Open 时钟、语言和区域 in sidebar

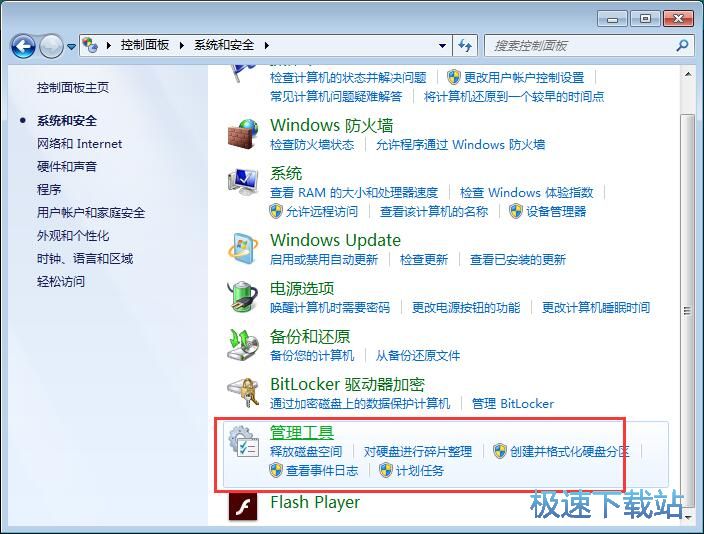point(85,259)
